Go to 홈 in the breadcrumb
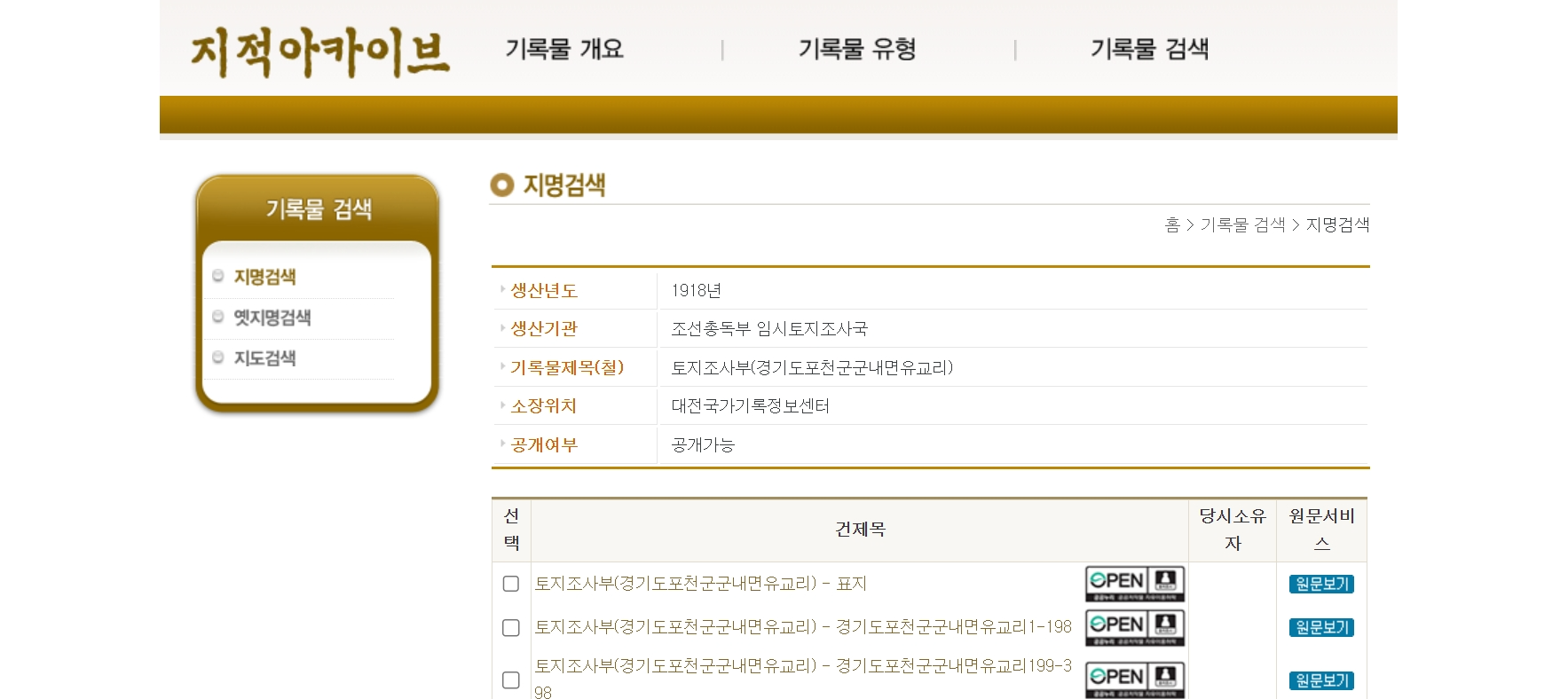This screenshot has height=699, width=1568. point(1172,225)
